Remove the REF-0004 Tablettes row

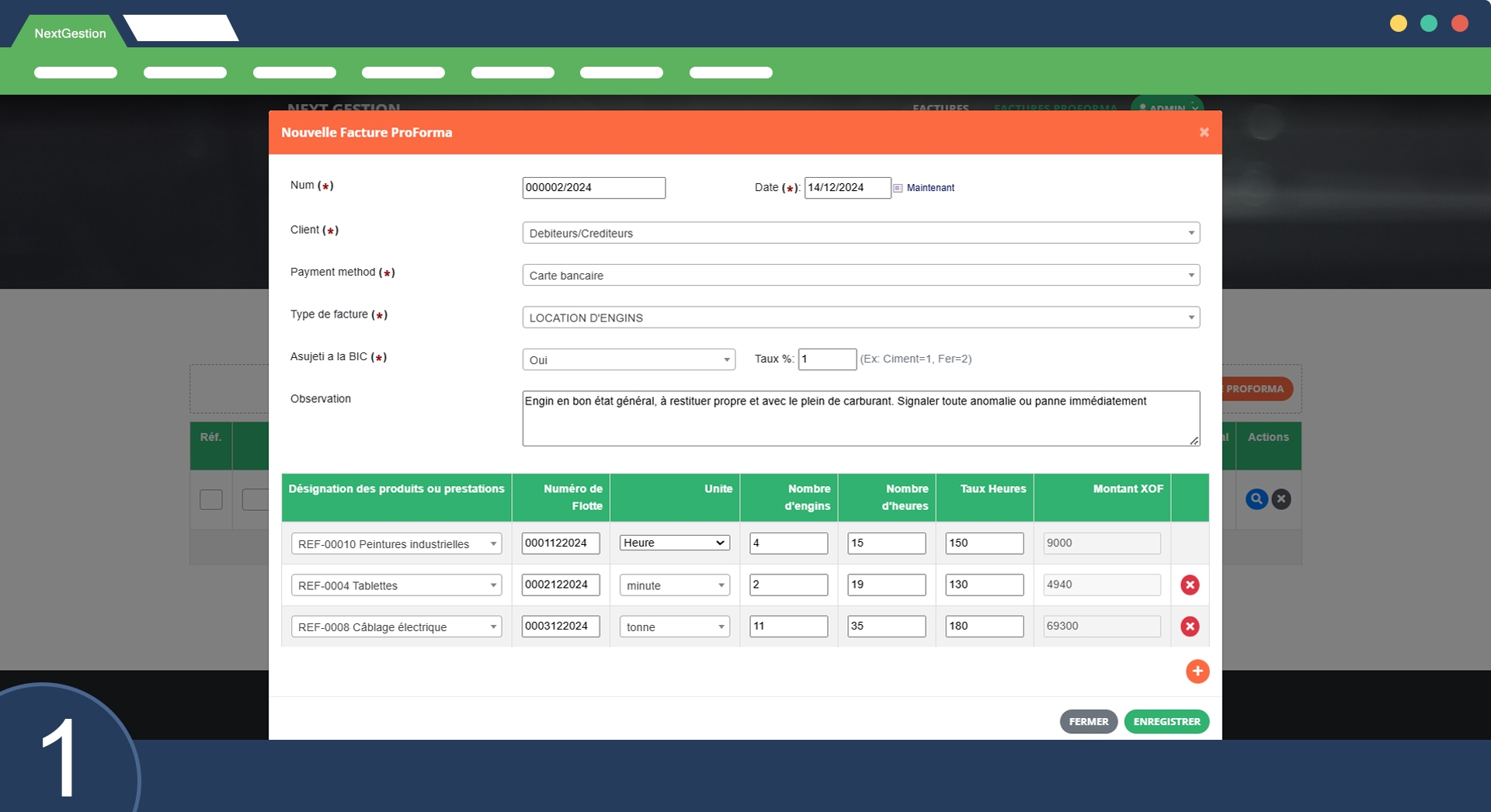(x=1189, y=585)
